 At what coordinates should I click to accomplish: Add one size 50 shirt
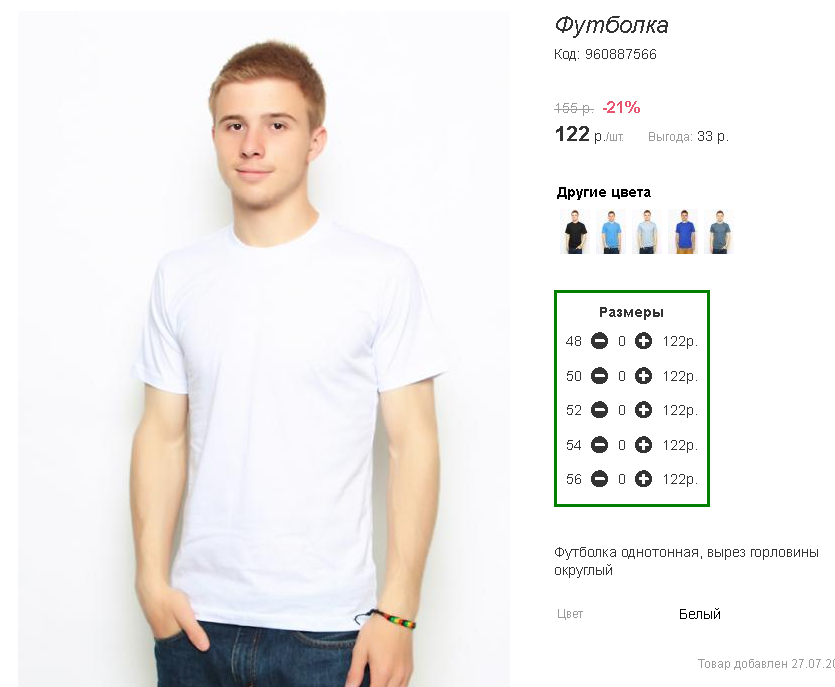tap(643, 376)
